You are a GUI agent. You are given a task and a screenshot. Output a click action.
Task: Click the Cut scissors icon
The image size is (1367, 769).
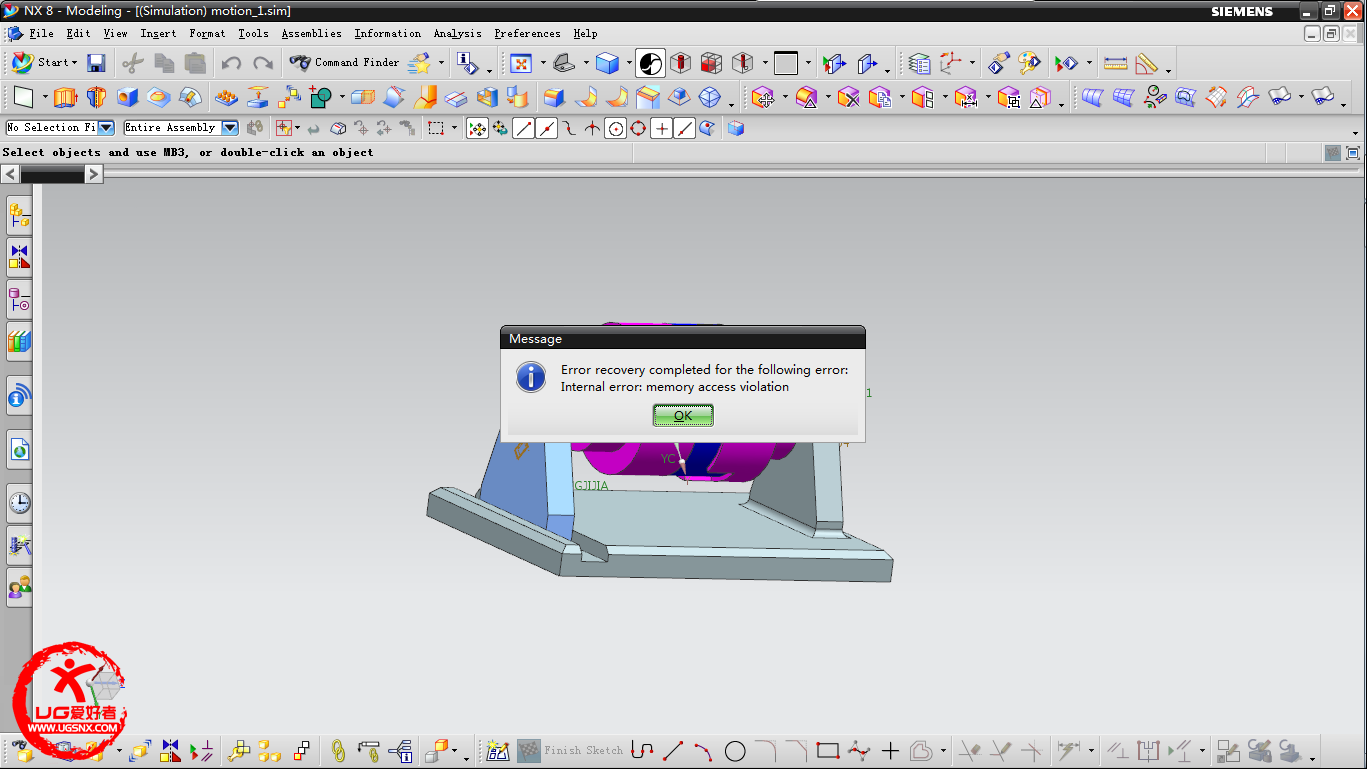tap(132, 63)
